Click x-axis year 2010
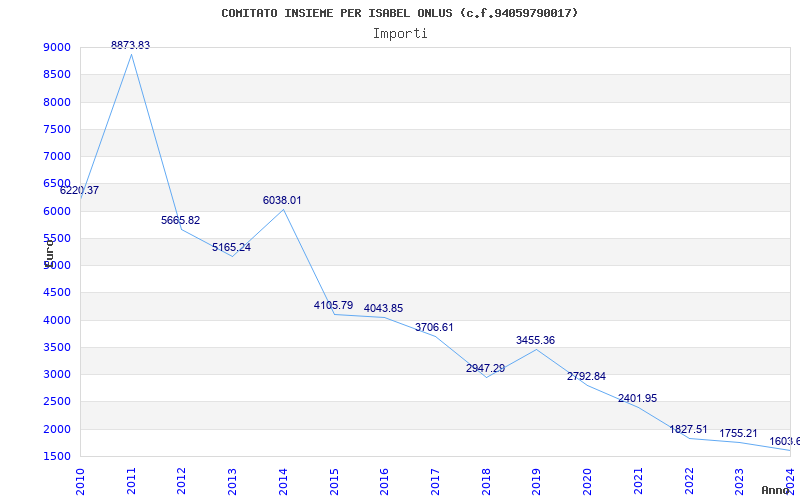Screen dimensions: 800x500 [x=80, y=481]
